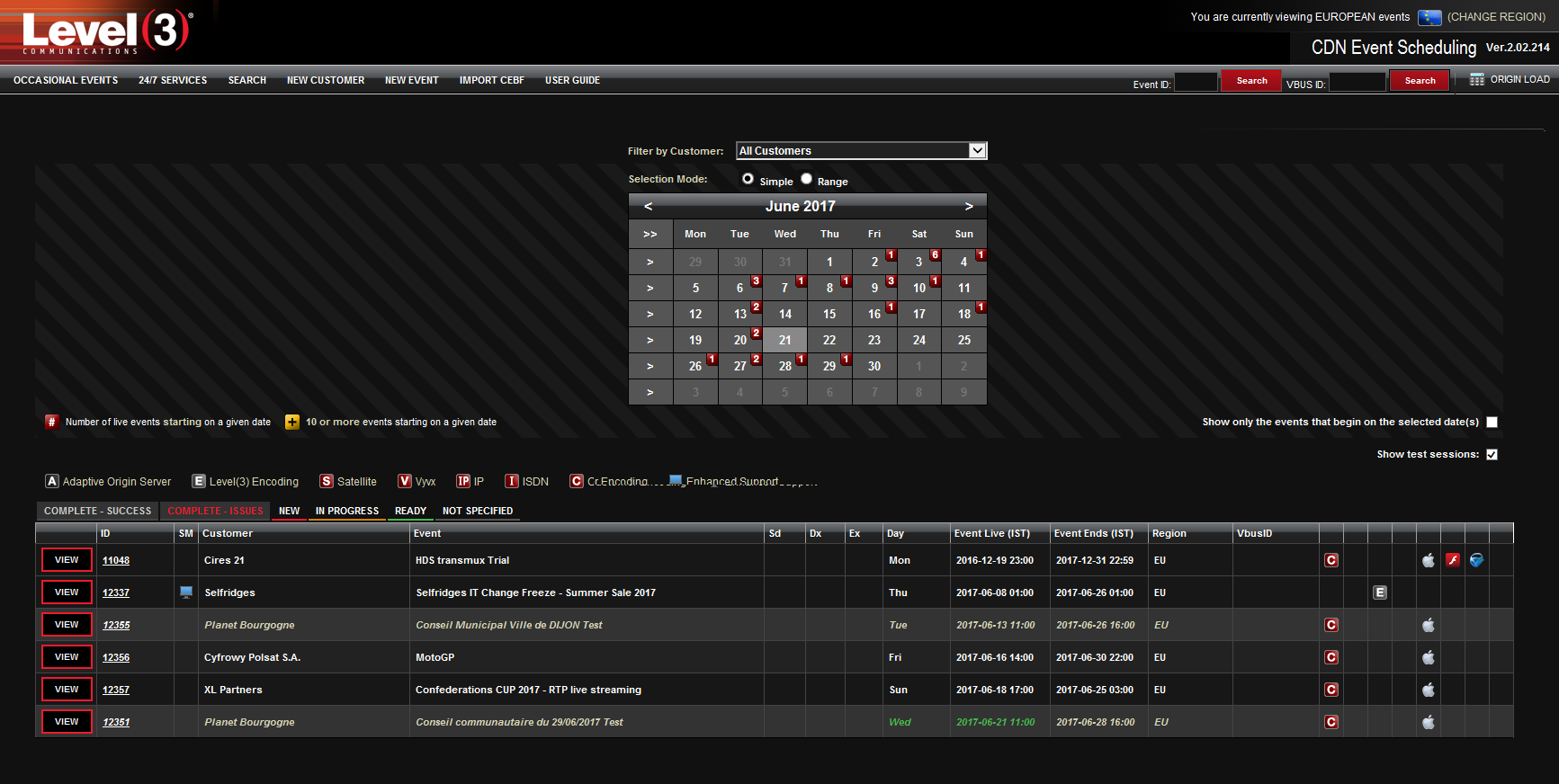Click Co-Encoding icon in Conseil Municipal row

1331,625
